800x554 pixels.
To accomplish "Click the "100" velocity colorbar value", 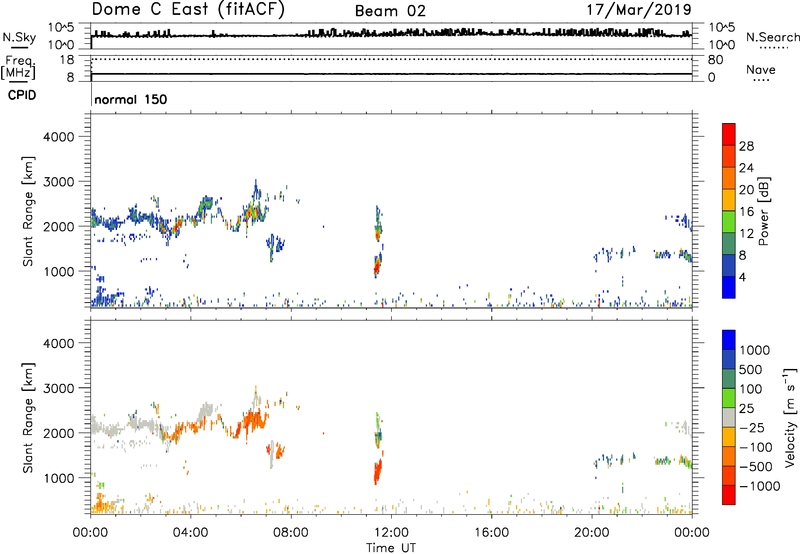I will click(751, 389).
